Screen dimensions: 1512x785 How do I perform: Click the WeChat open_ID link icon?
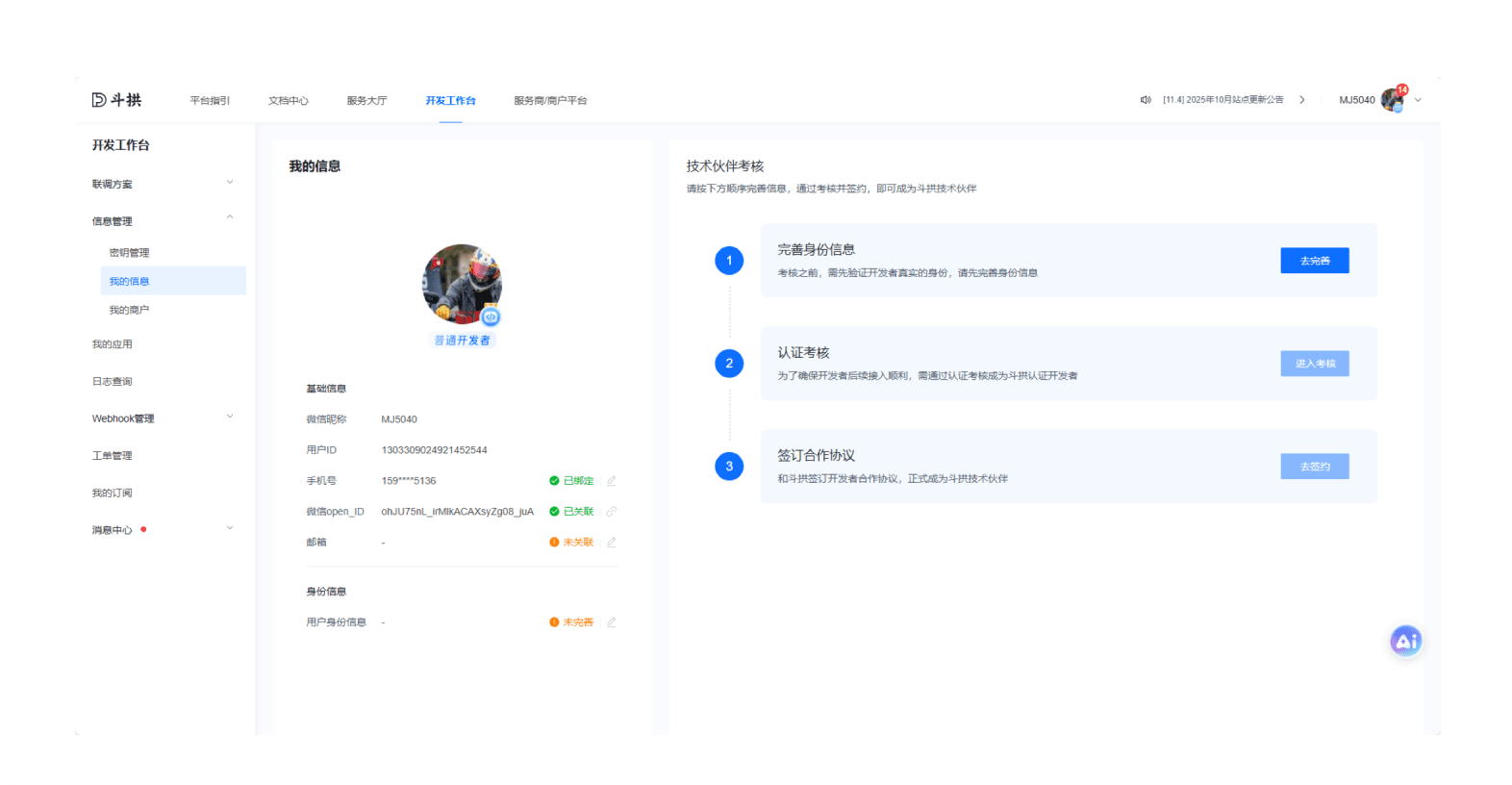[x=611, y=512]
